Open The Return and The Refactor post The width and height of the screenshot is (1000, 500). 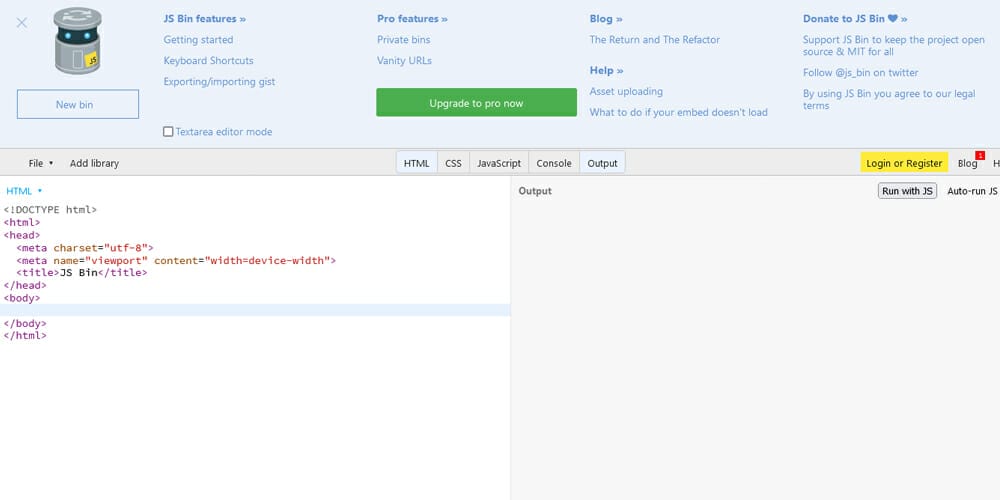click(x=655, y=40)
